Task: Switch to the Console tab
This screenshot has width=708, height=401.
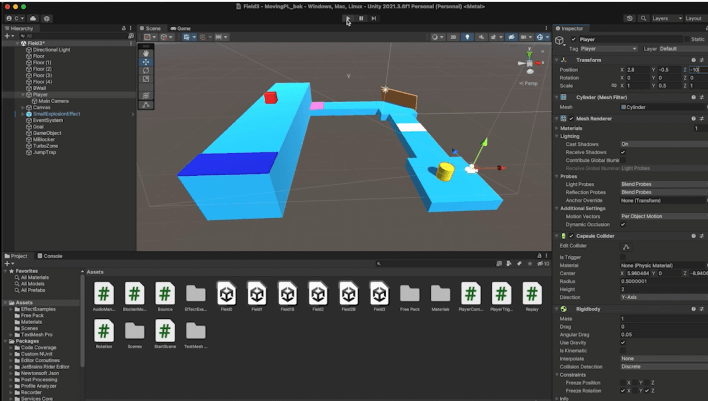Action: point(52,256)
